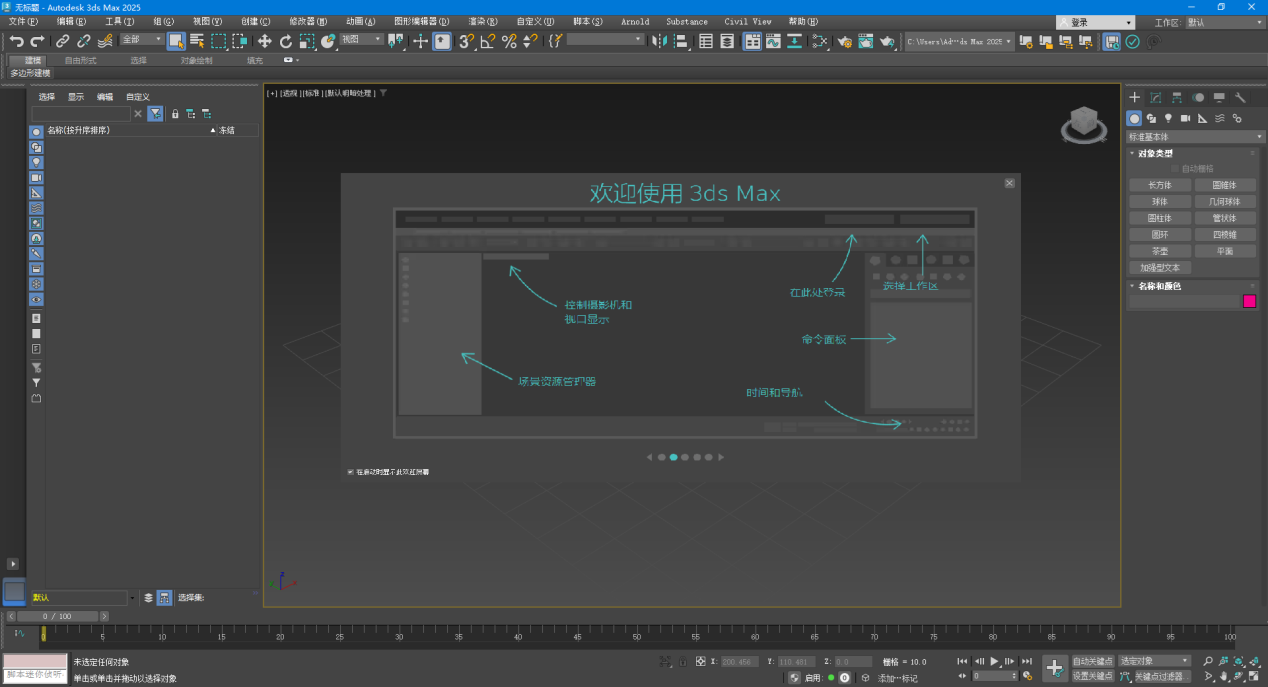Click the 自动关键点 button
The height and width of the screenshot is (687, 1268).
coord(1093,661)
